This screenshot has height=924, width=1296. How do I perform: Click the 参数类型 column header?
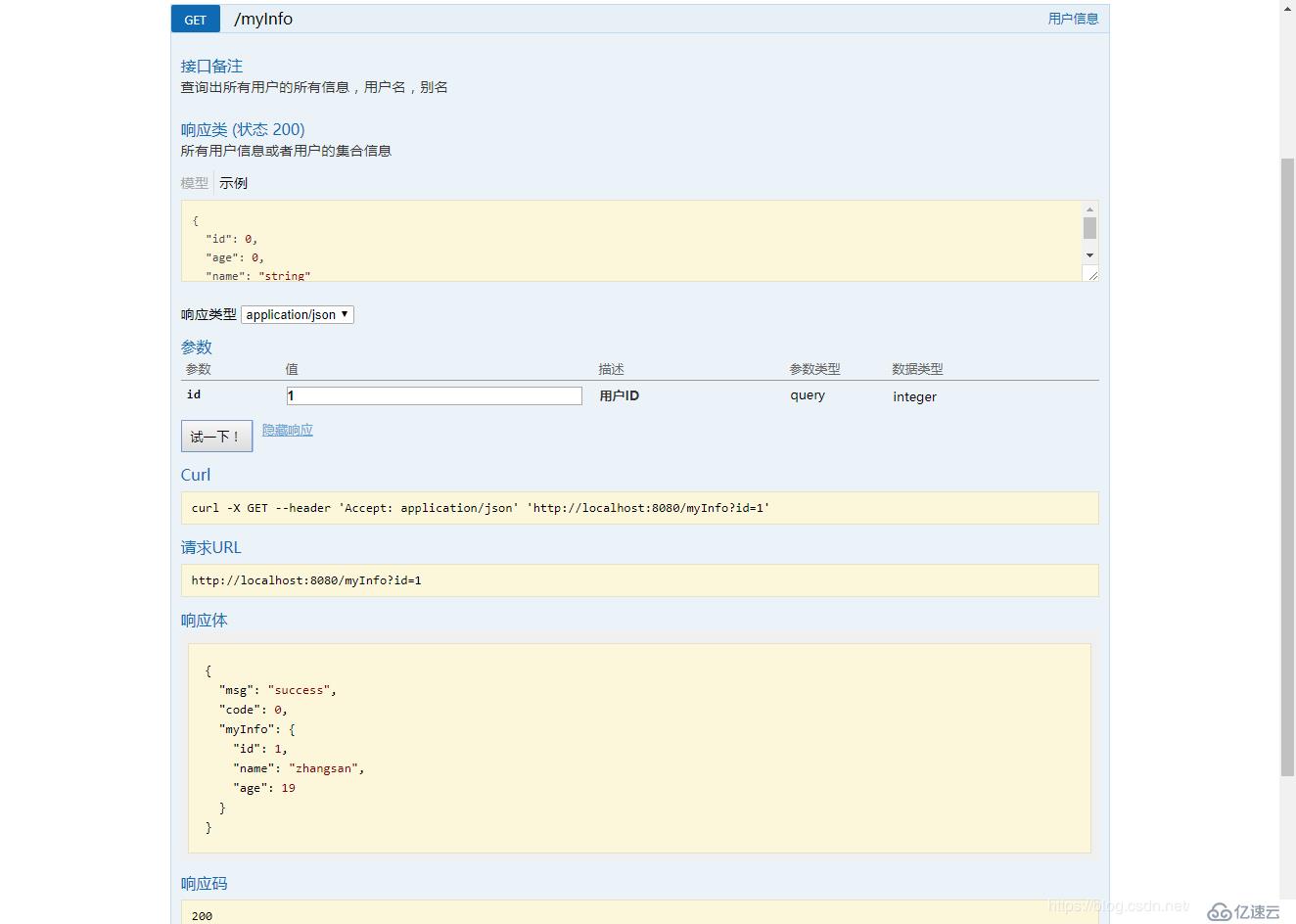(x=815, y=369)
